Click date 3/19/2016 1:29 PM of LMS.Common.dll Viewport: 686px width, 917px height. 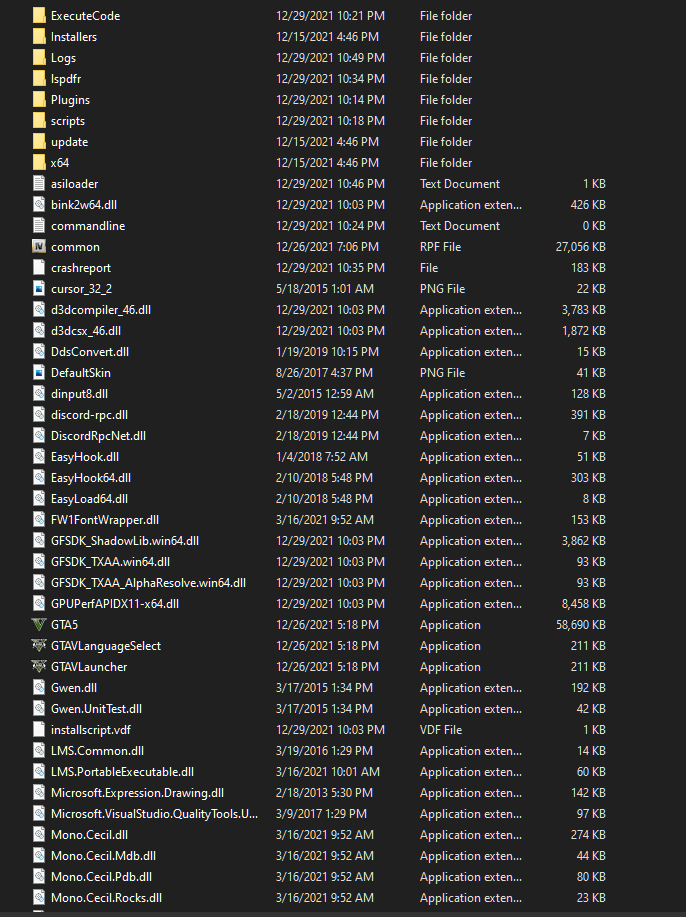(324, 751)
